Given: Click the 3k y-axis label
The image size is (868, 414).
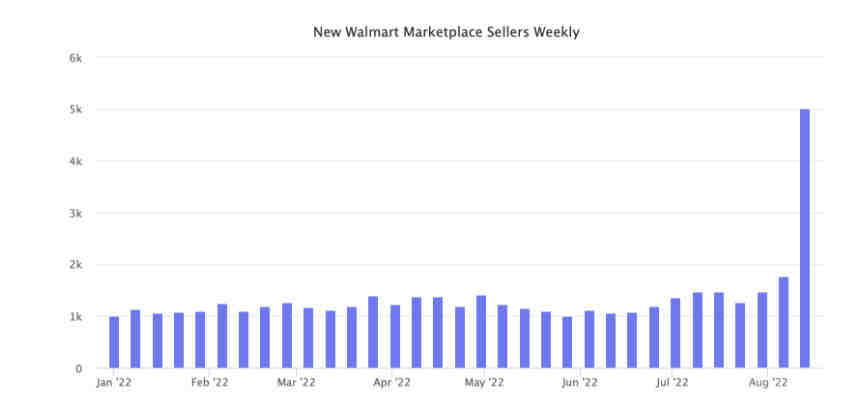Looking at the screenshot, I should click(x=76, y=213).
